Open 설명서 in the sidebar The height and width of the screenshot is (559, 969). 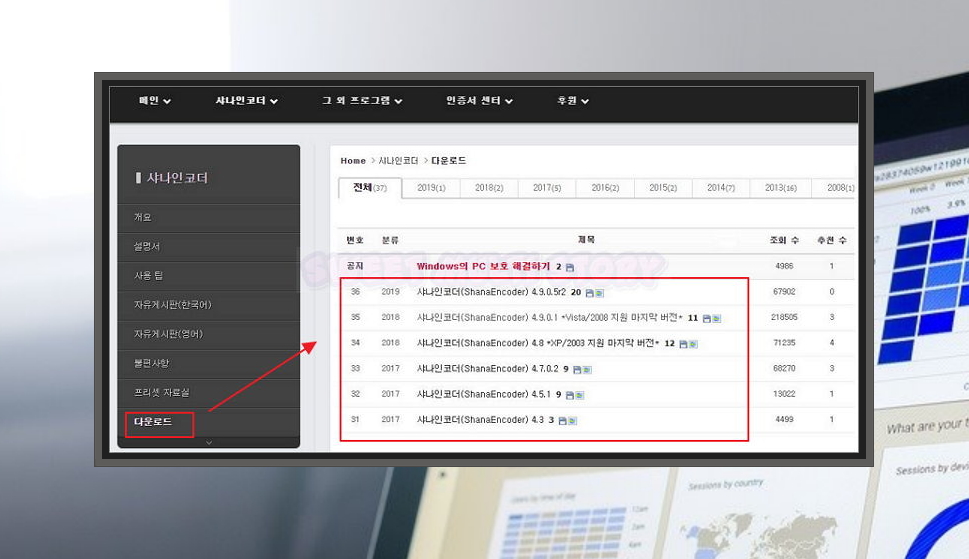(x=209, y=246)
